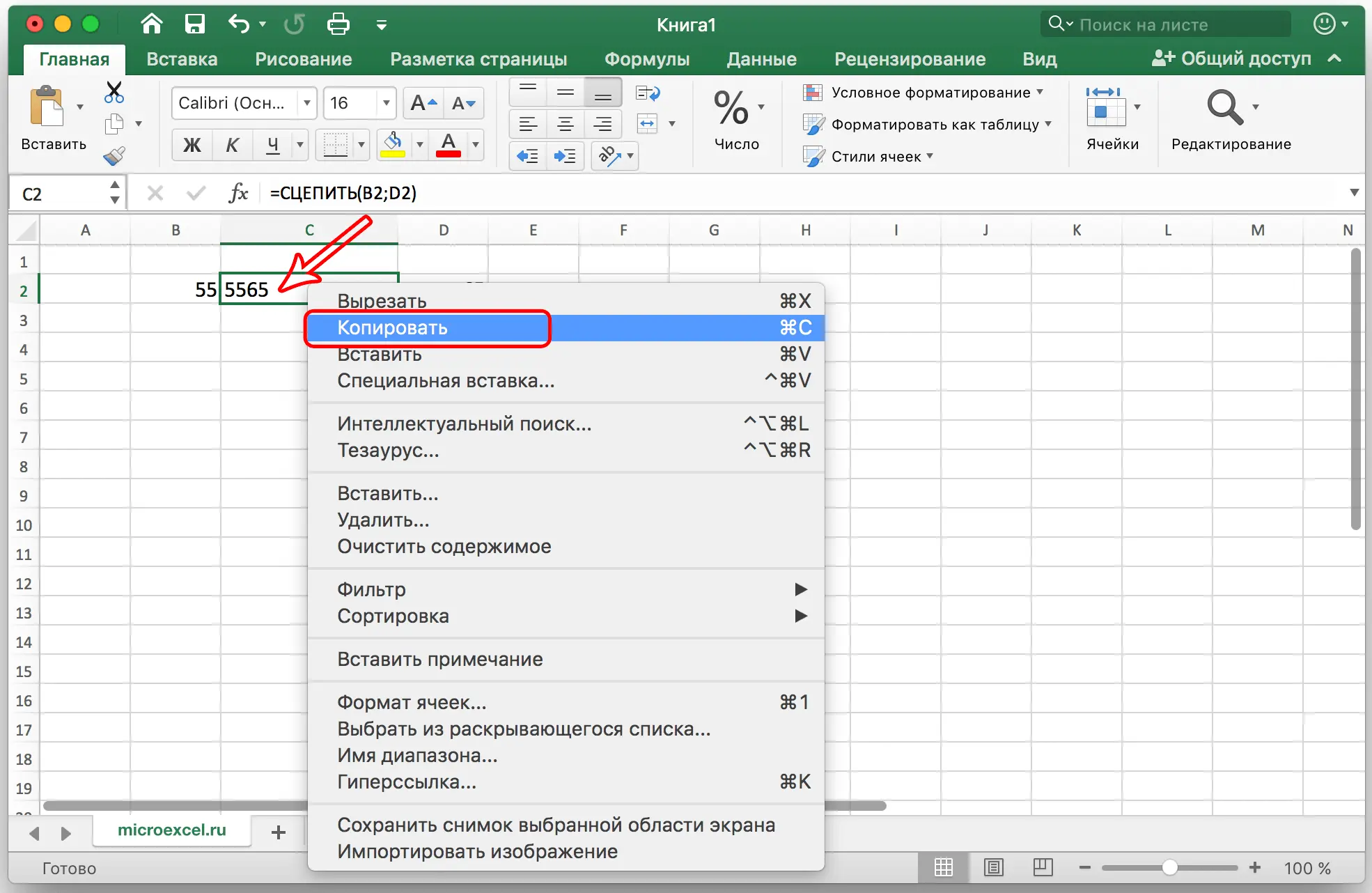The height and width of the screenshot is (893, 1372).
Task: Click the Paste clipboard icon
Action: pos(47,107)
